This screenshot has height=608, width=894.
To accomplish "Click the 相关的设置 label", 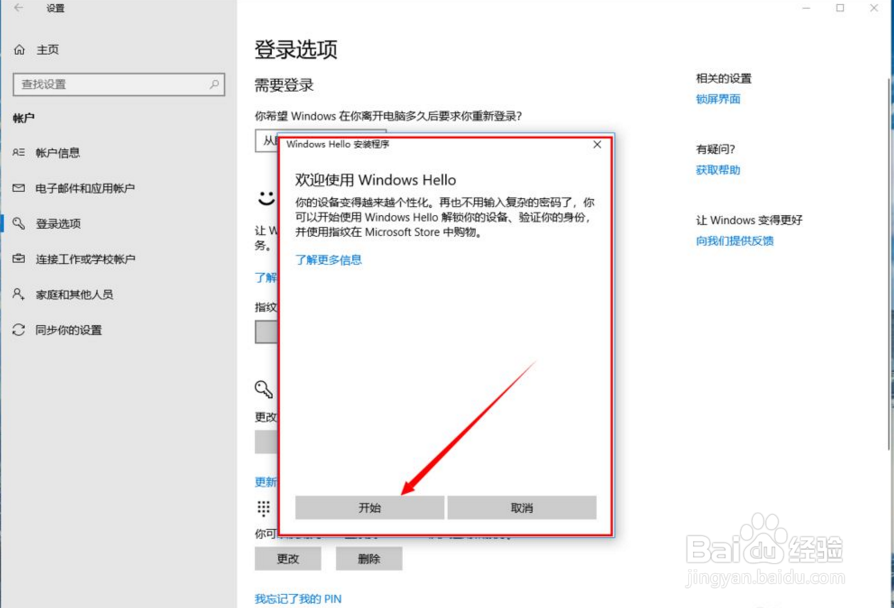I will click(x=724, y=79).
